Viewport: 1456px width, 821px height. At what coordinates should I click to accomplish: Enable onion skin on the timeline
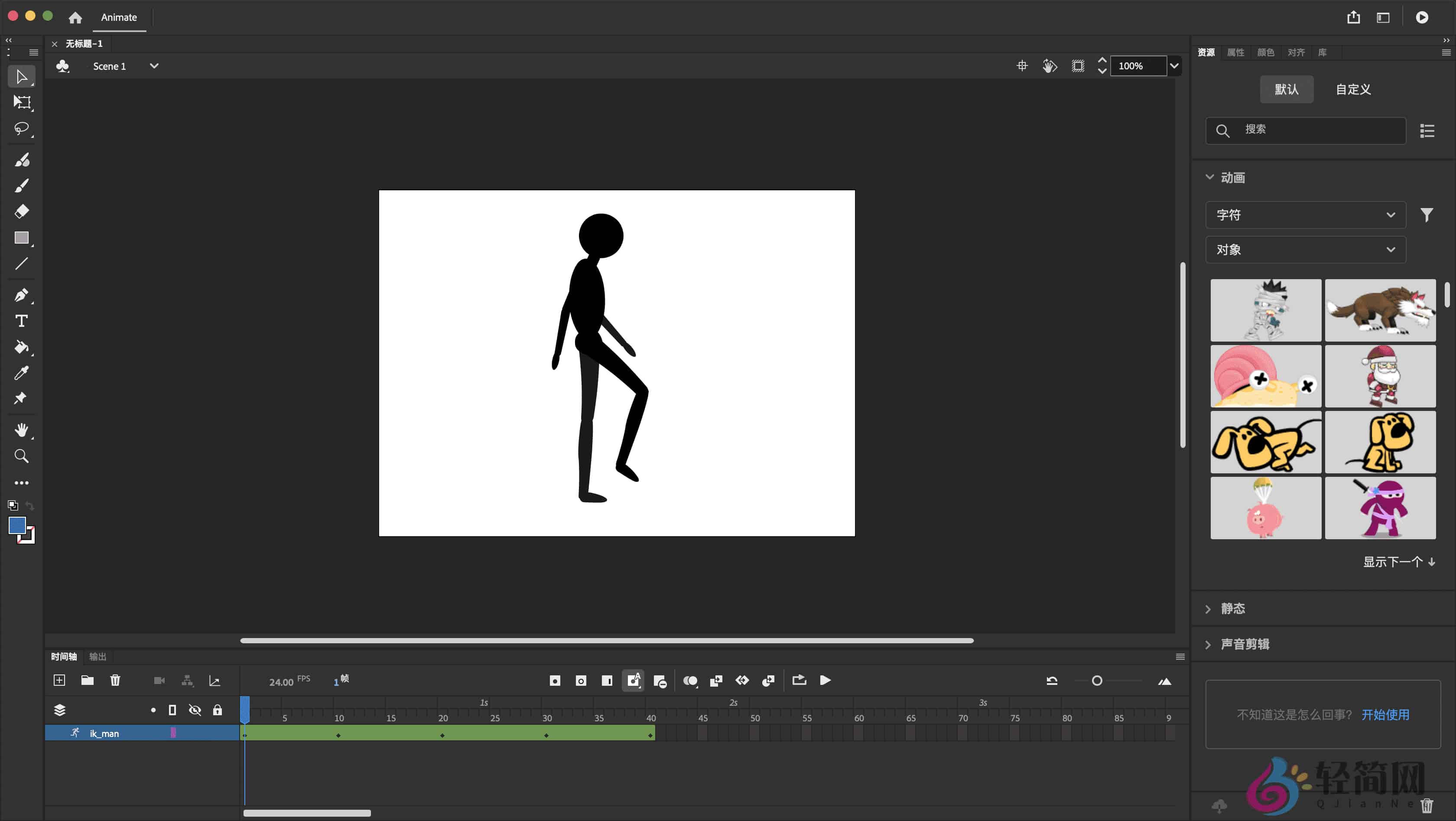tap(689, 680)
